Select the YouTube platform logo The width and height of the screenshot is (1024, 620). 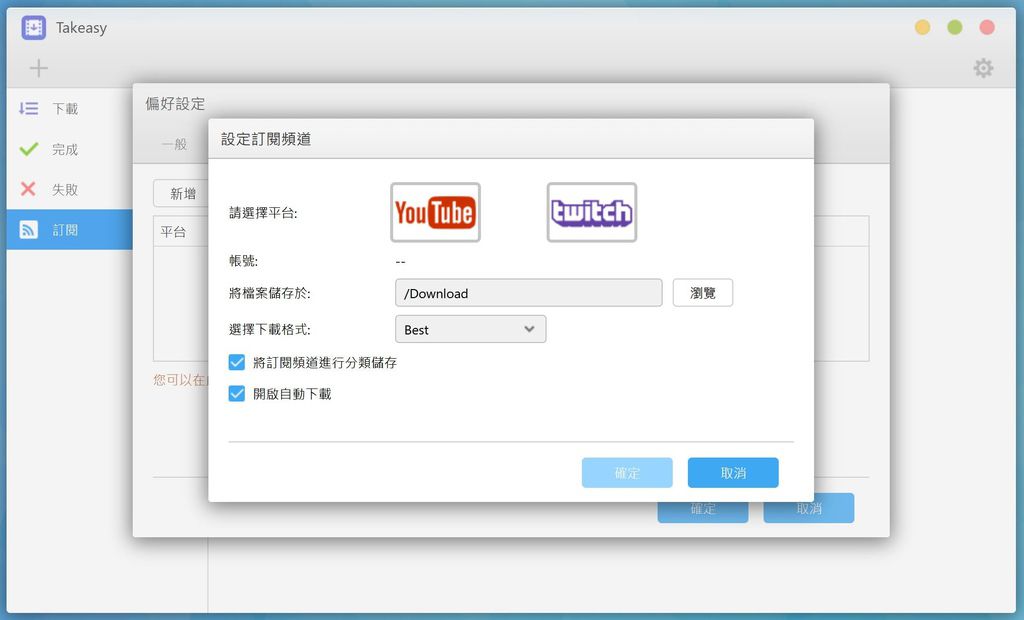[435, 212]
